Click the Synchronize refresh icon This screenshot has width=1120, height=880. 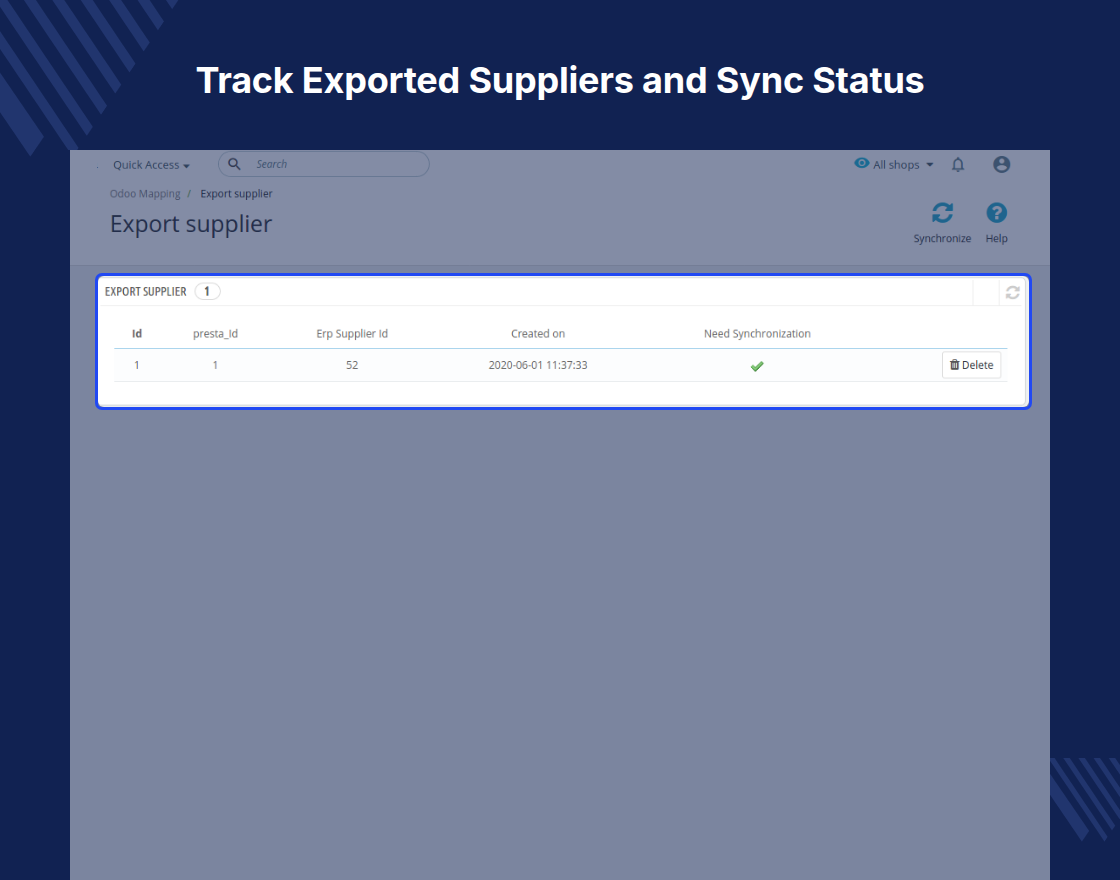942,213
